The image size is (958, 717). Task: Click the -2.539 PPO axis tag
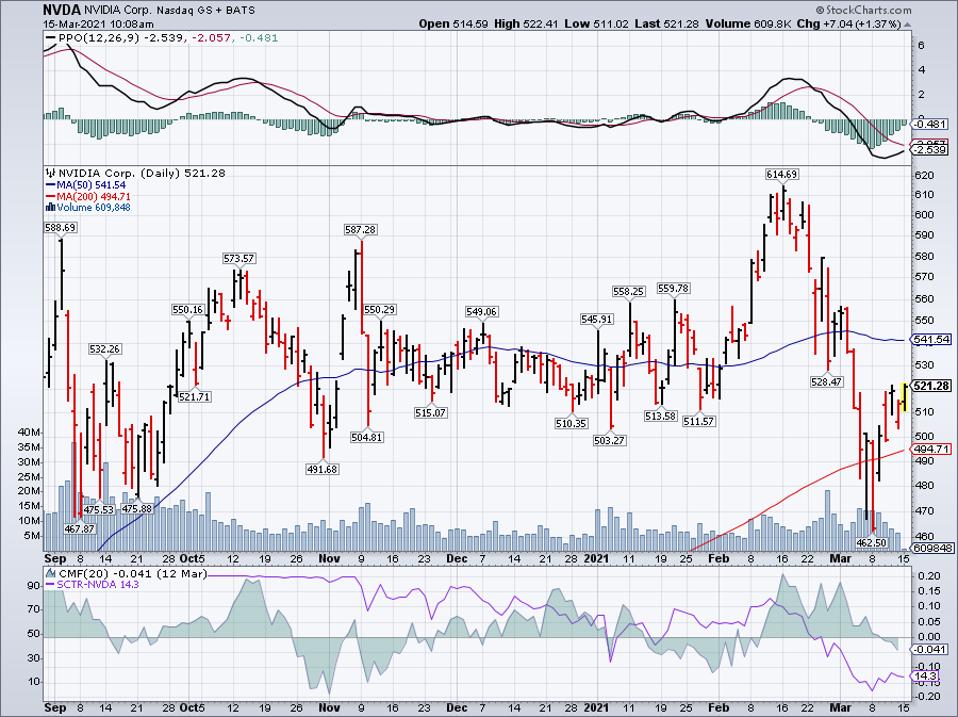930,150
